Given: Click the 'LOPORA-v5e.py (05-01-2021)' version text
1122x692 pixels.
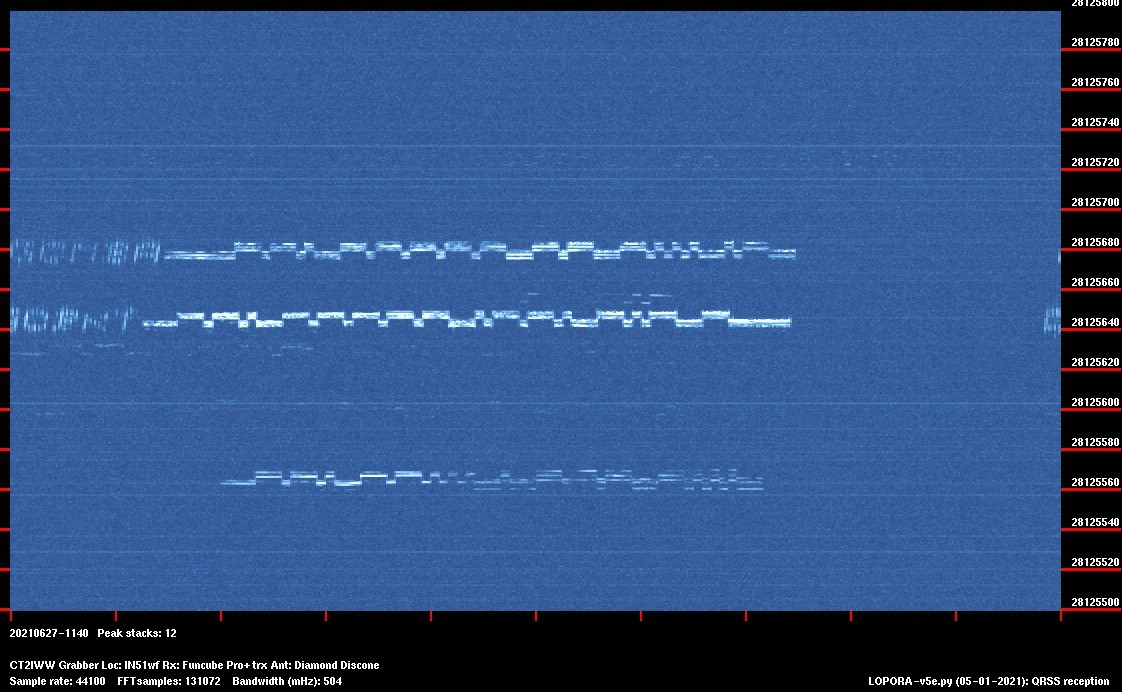Looking at the screenshot, I should click(x=947, y=682).
